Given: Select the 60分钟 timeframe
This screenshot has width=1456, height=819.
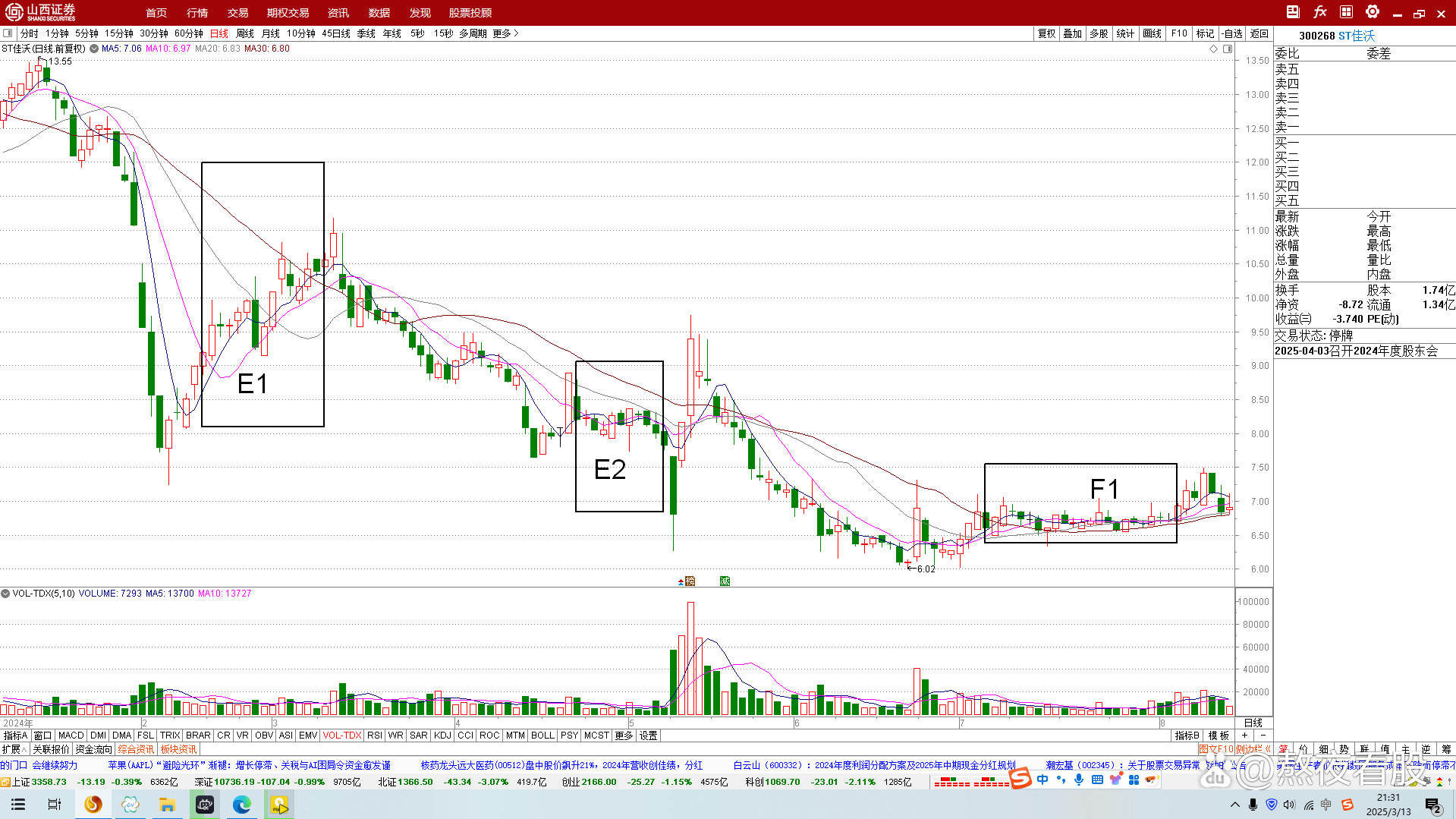Looking at the screenshot, I should coord(189,33).
